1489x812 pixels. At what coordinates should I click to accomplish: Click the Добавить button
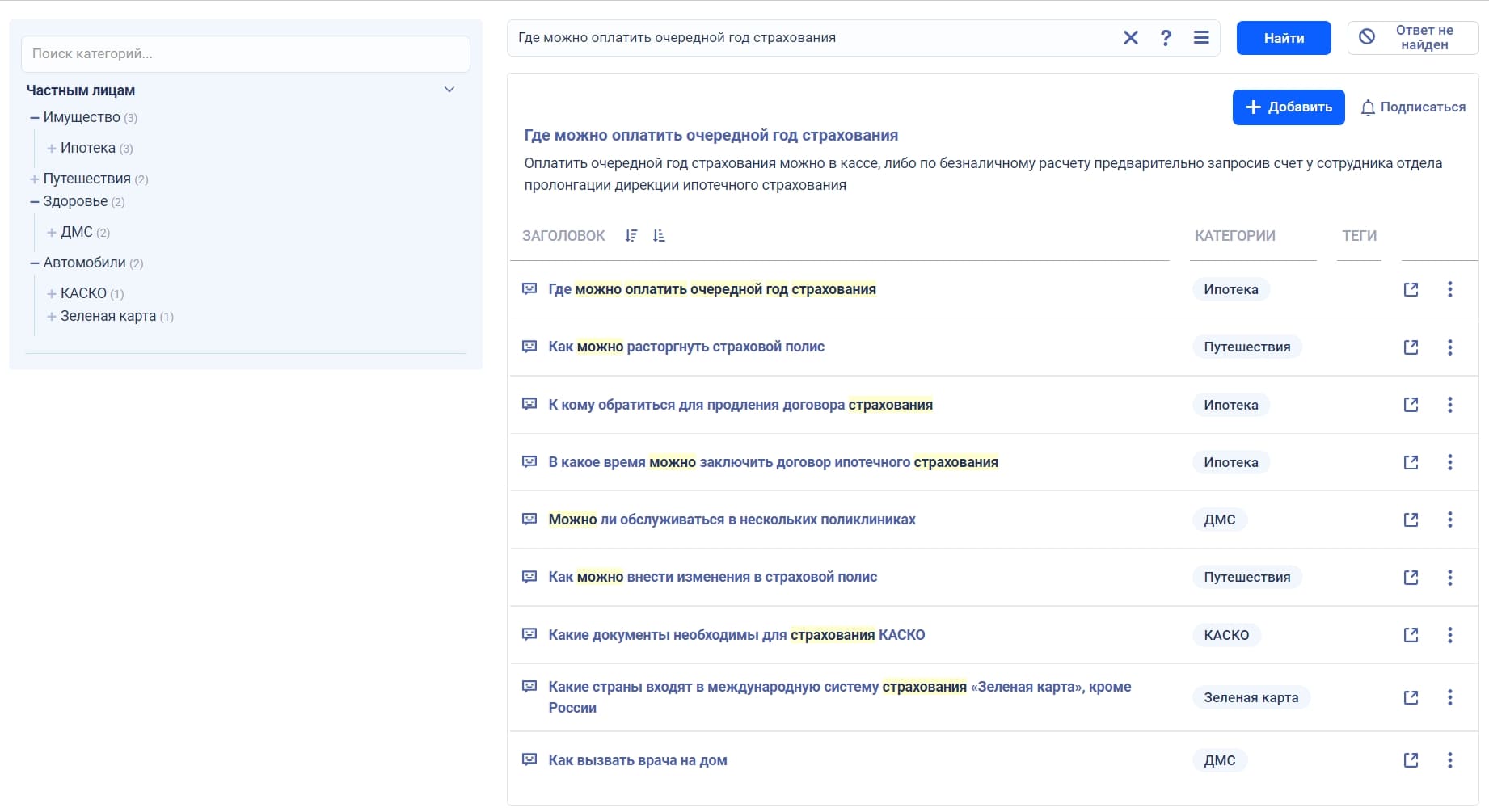(x=1288, y=107)
